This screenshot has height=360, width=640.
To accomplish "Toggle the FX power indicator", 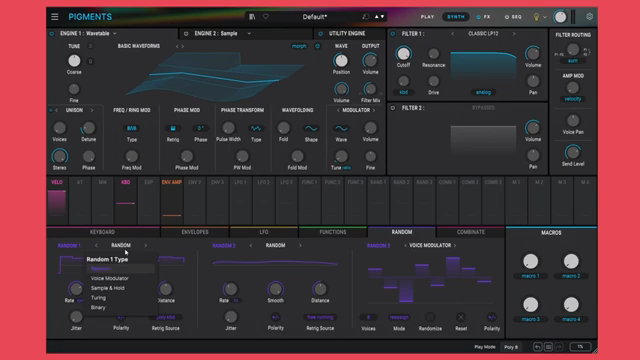I will [x=478, y=17].
